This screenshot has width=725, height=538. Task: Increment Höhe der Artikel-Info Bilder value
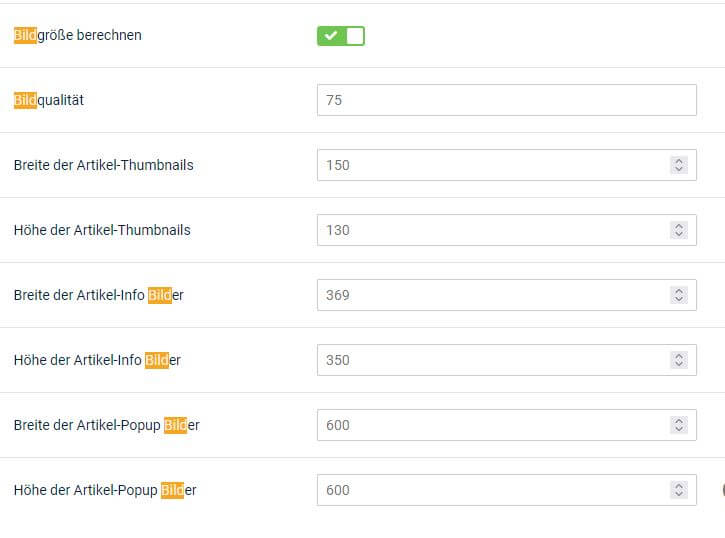coord(679,355)
